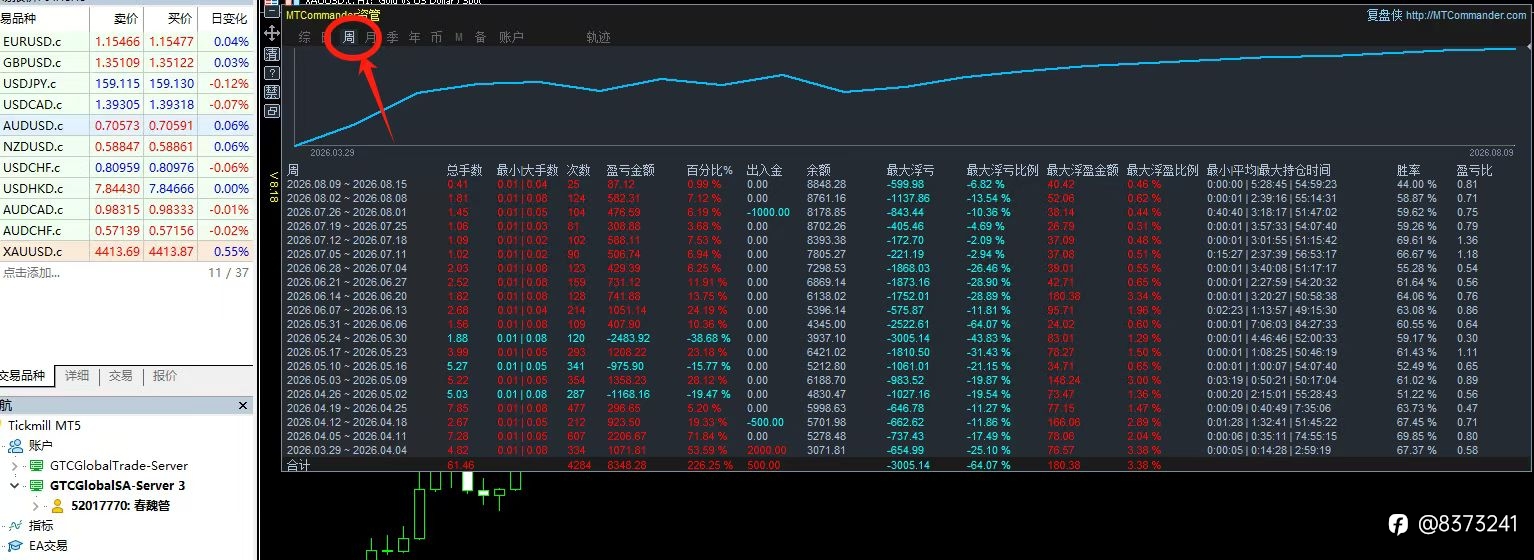Image resolution: width=1534 pixels, height=560 pixels.
Task: Click the move panel four-arrow icon
Action: (x=272, y=34)
